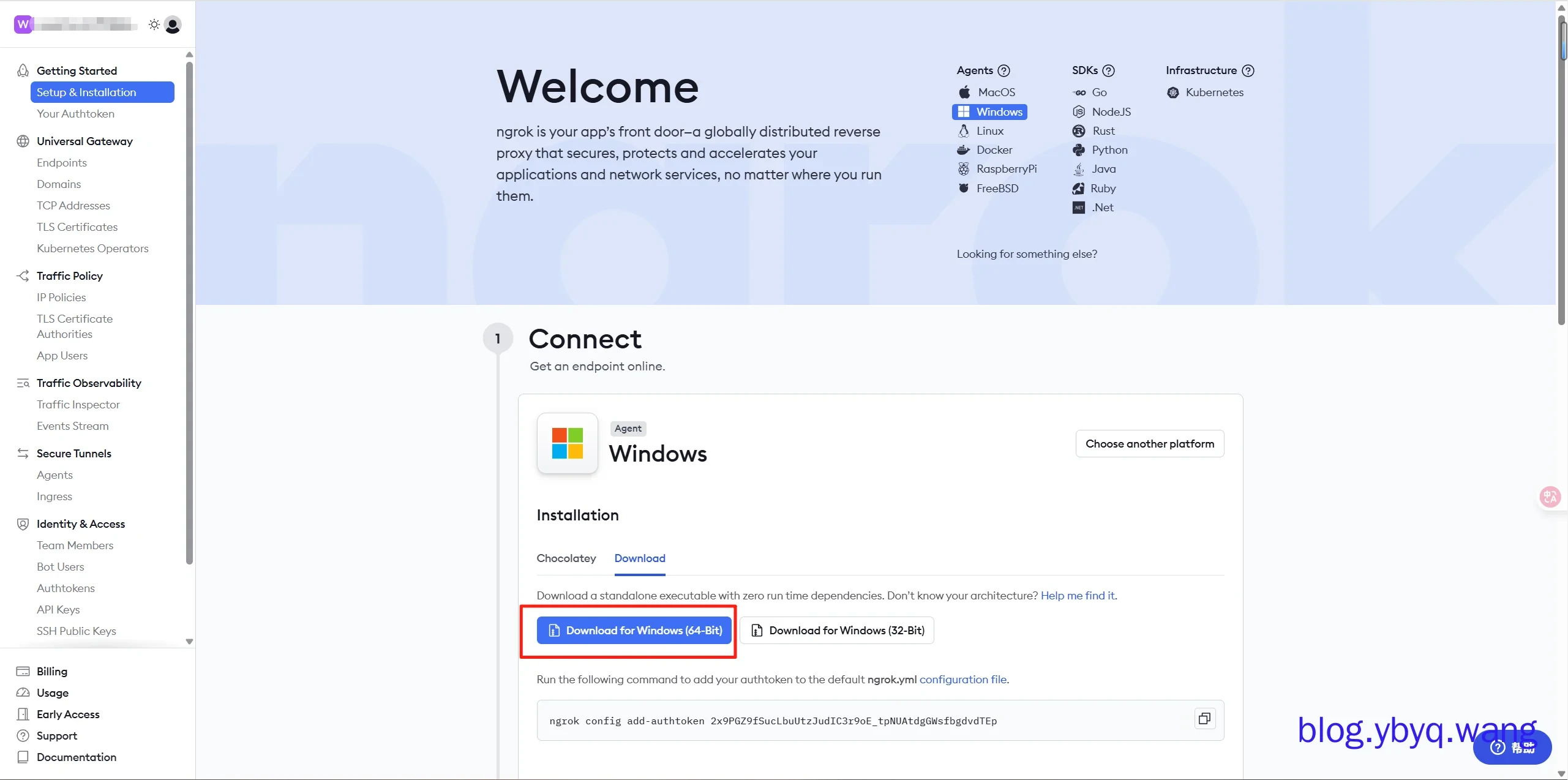Select the .Net SDK
Viewport: 1568px width, 780px height.
(1093, 207)
